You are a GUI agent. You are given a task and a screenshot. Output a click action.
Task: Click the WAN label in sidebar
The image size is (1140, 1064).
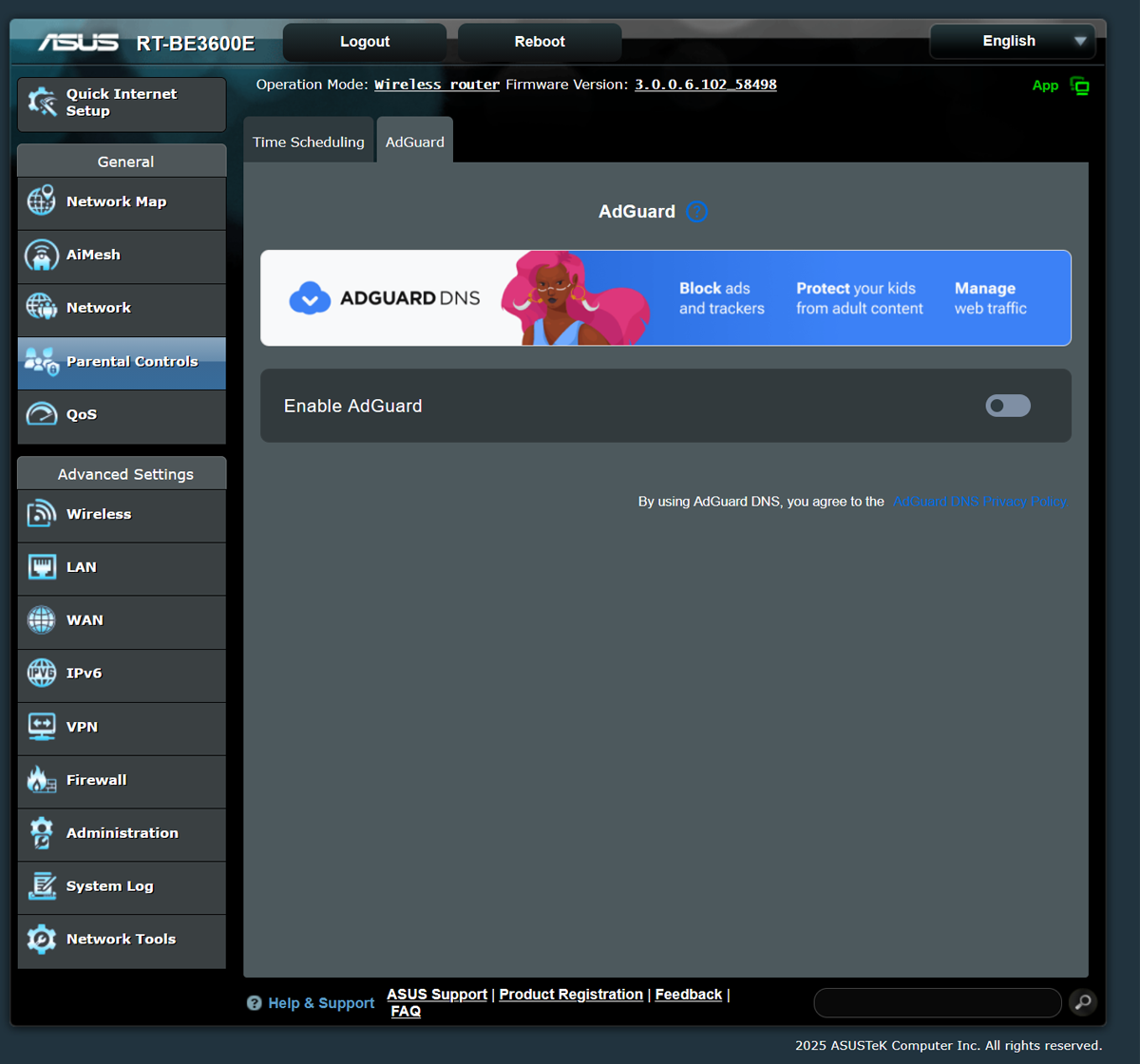point(85,620)
